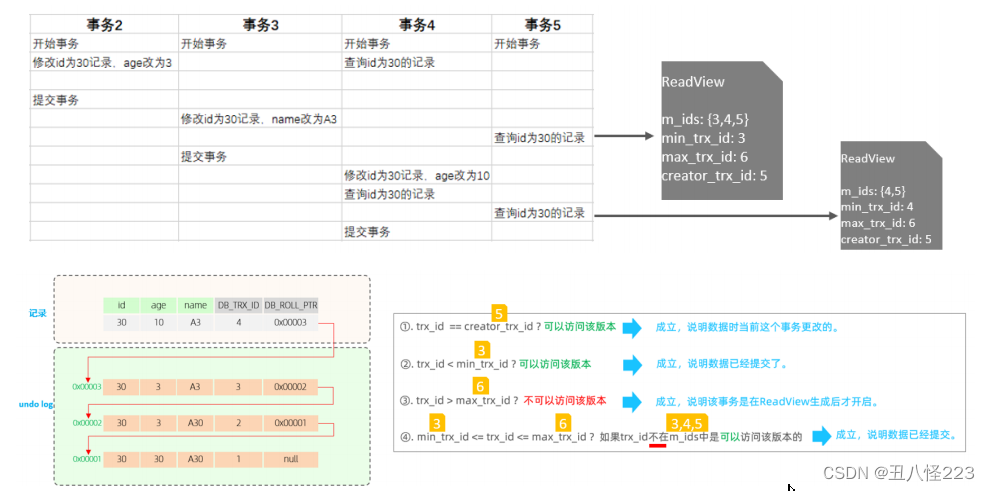Viewport: 990px width, 491px height.
Task: Select age value 10 in record row
Action: pos(158,322)
